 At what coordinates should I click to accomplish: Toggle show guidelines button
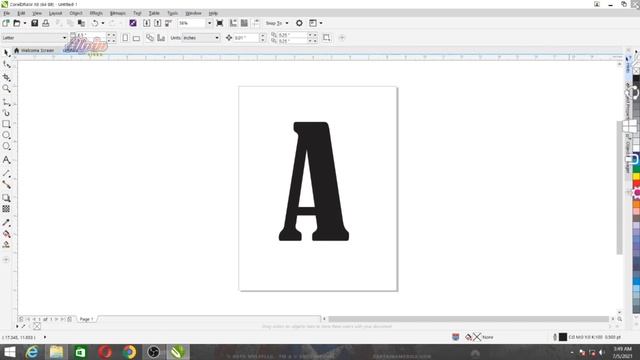click(256, 23)
